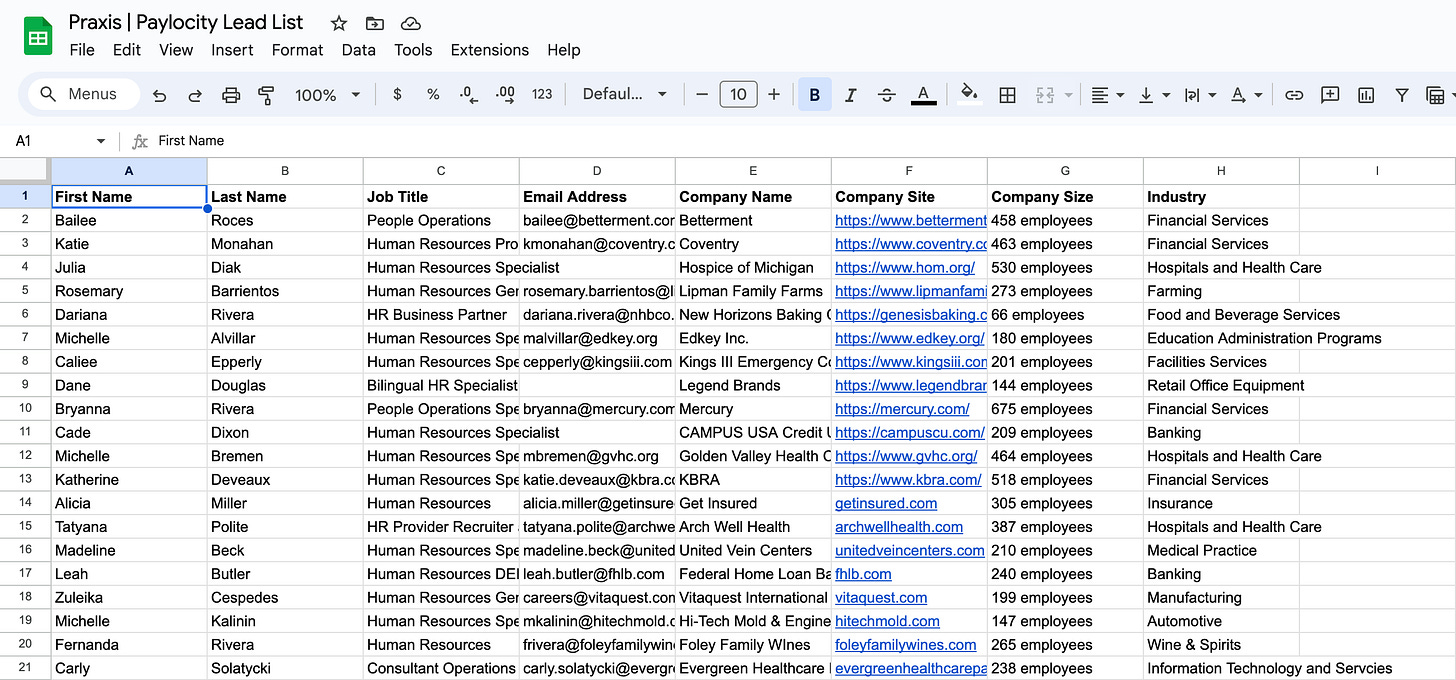The height and width of the screenshot is (680, 1456).
Task: Click the Insert link icon
Action: 1294,95
